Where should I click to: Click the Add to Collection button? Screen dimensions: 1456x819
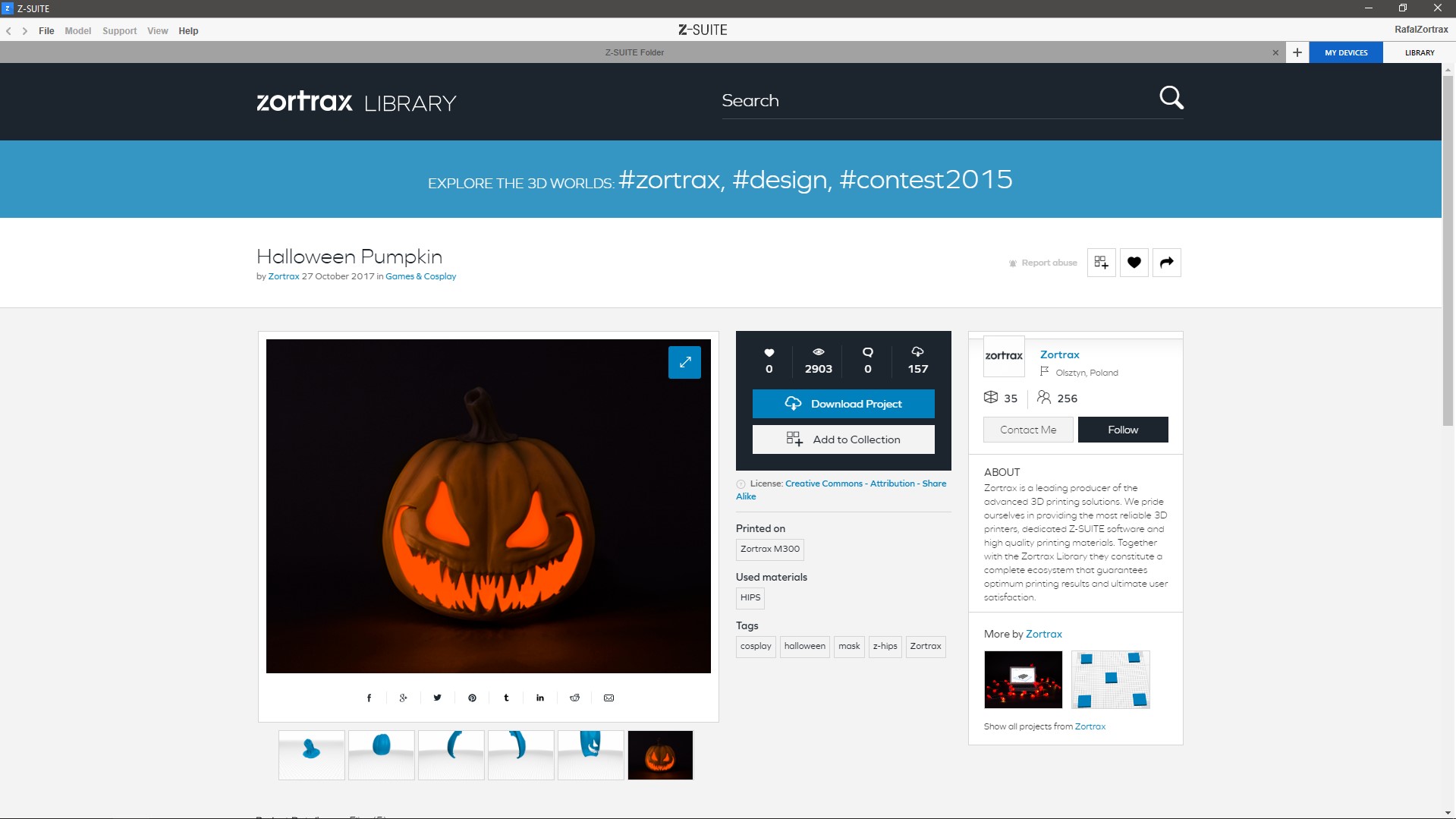pos(844,439)
